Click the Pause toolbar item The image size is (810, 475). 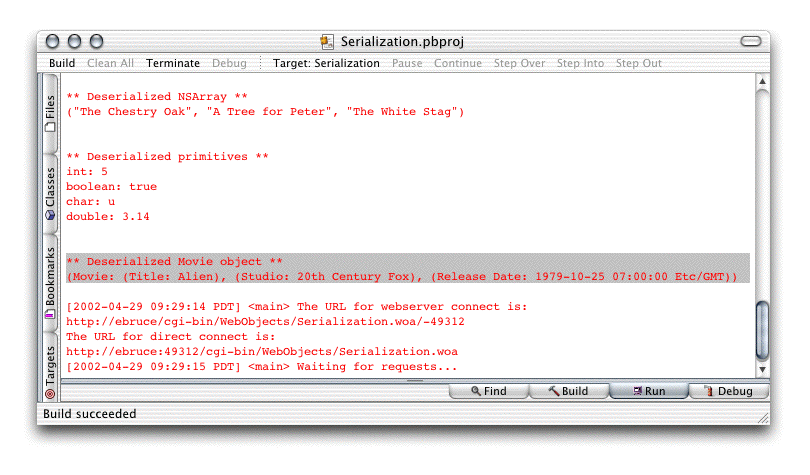coord(407,63)
